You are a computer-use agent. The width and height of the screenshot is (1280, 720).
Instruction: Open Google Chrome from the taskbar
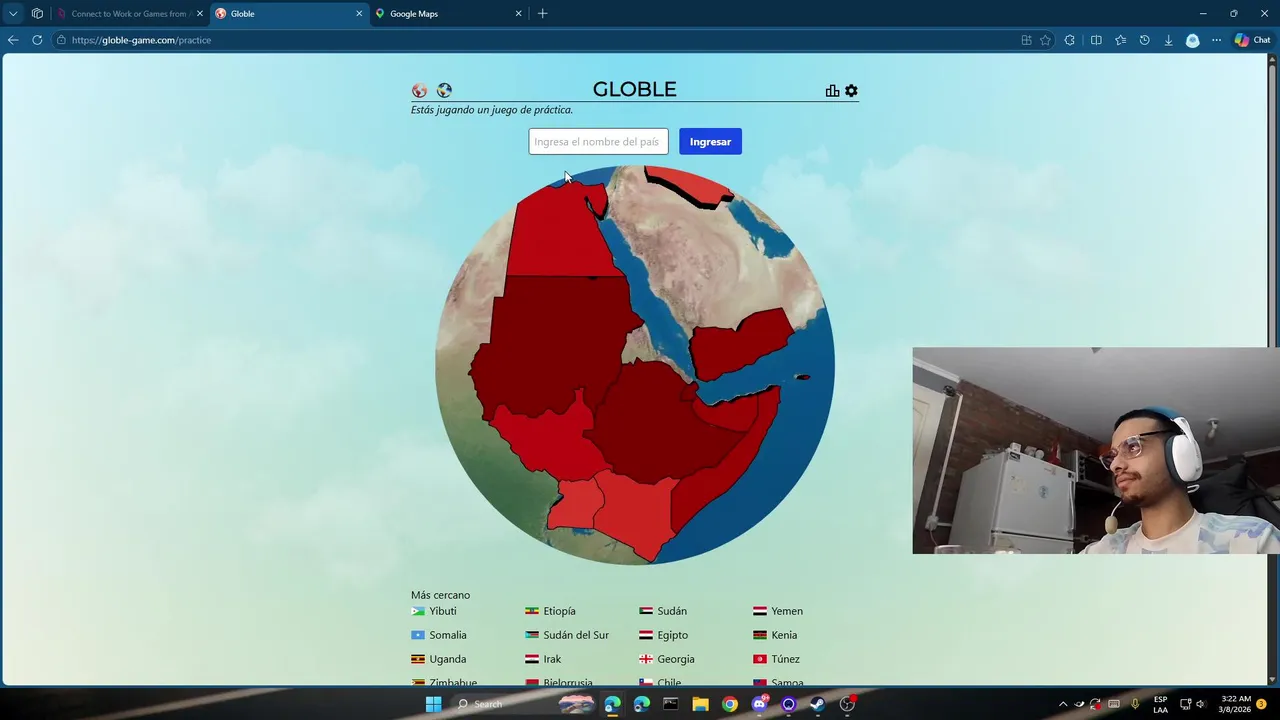(730, 704)
